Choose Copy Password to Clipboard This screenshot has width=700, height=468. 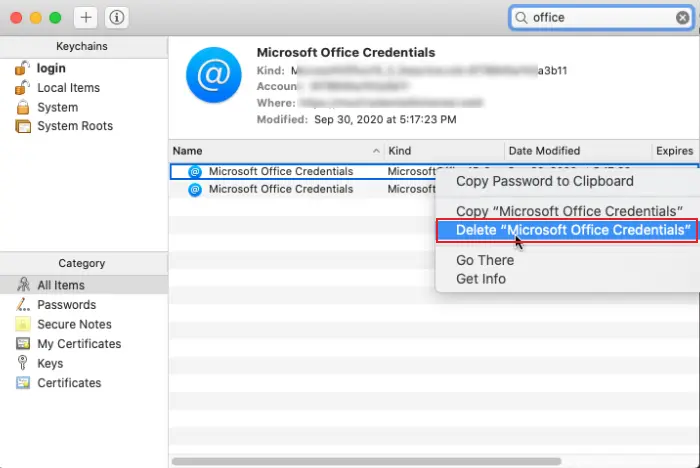pos(544,181)
